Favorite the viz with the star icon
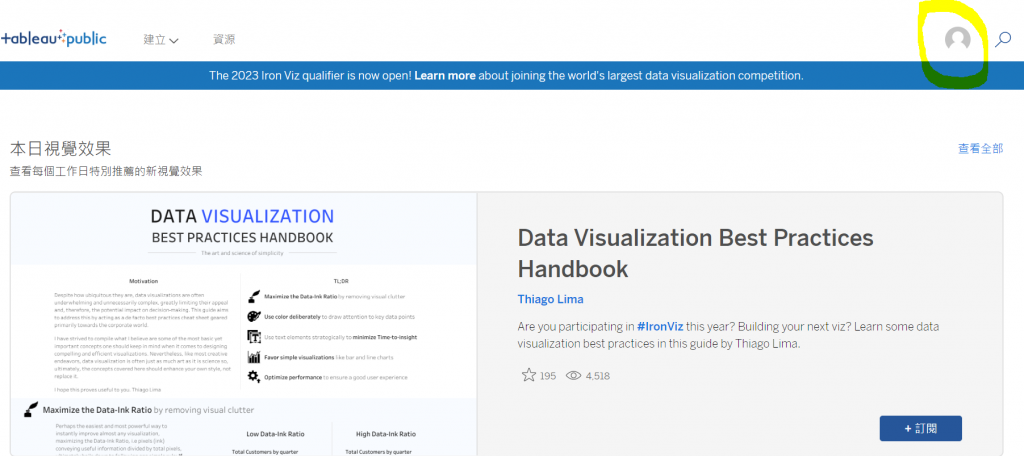The width and height of the screenshot is (1024, 456). tap(528, 375)
